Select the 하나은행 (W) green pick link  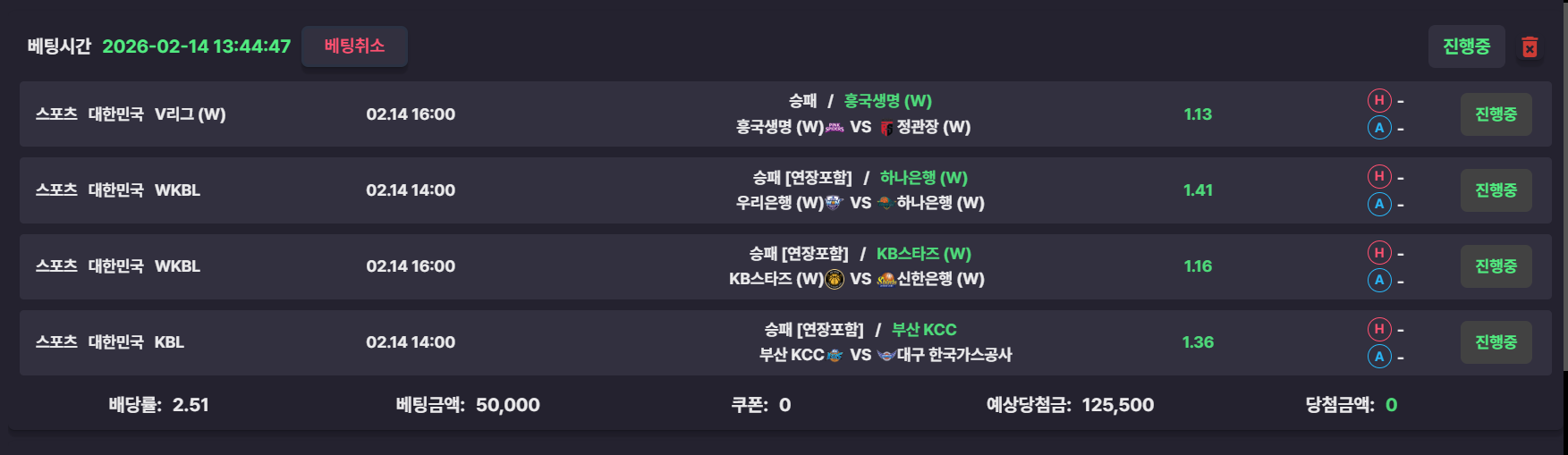click(923, 178)
